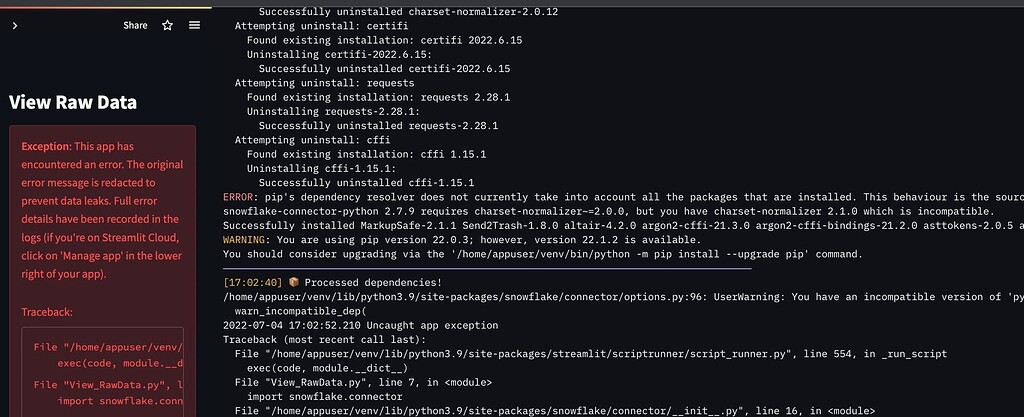Click 'Successfully uninstalled cffi-1.15.1' log line
Screen dimensions: 1024x417
[x=366, y=183]
